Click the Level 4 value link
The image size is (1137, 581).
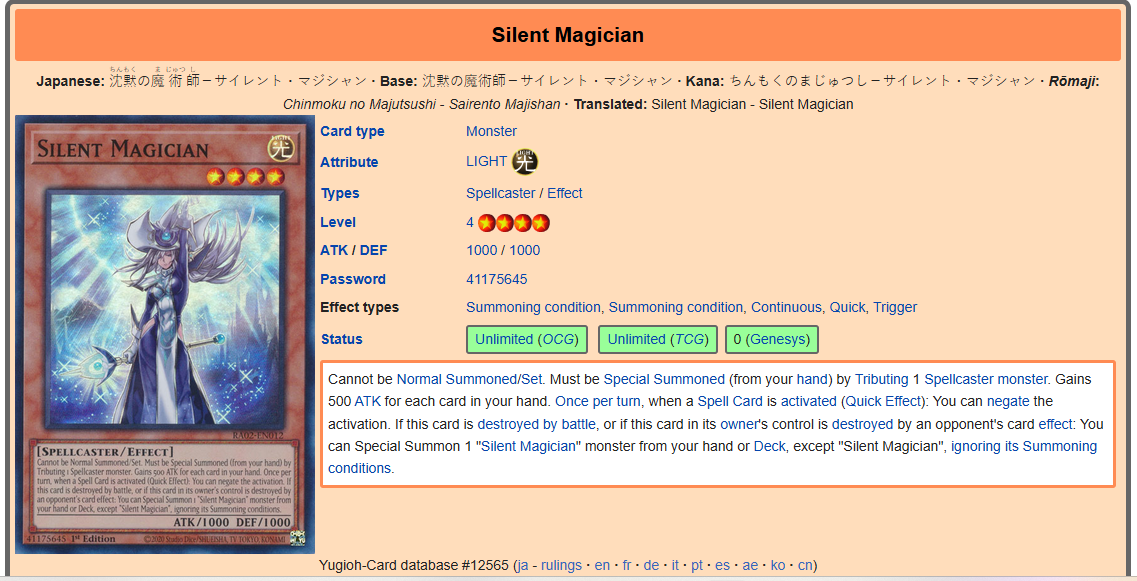point(470,223)
